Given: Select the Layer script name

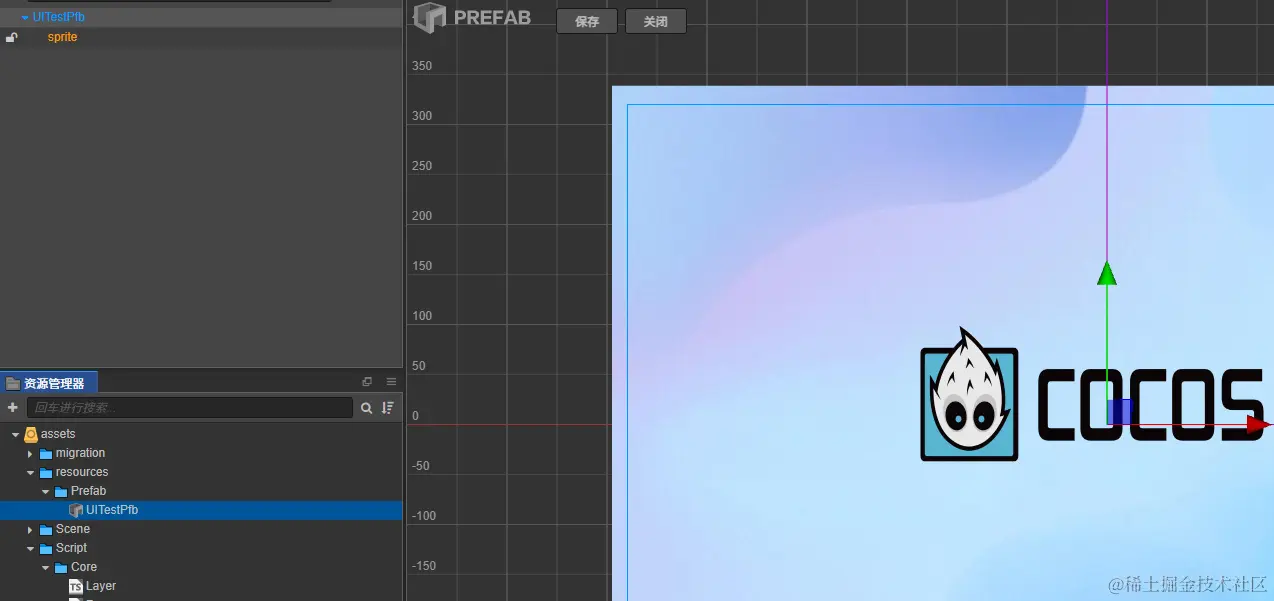Looking at the screenshot, I should [101, 586].
